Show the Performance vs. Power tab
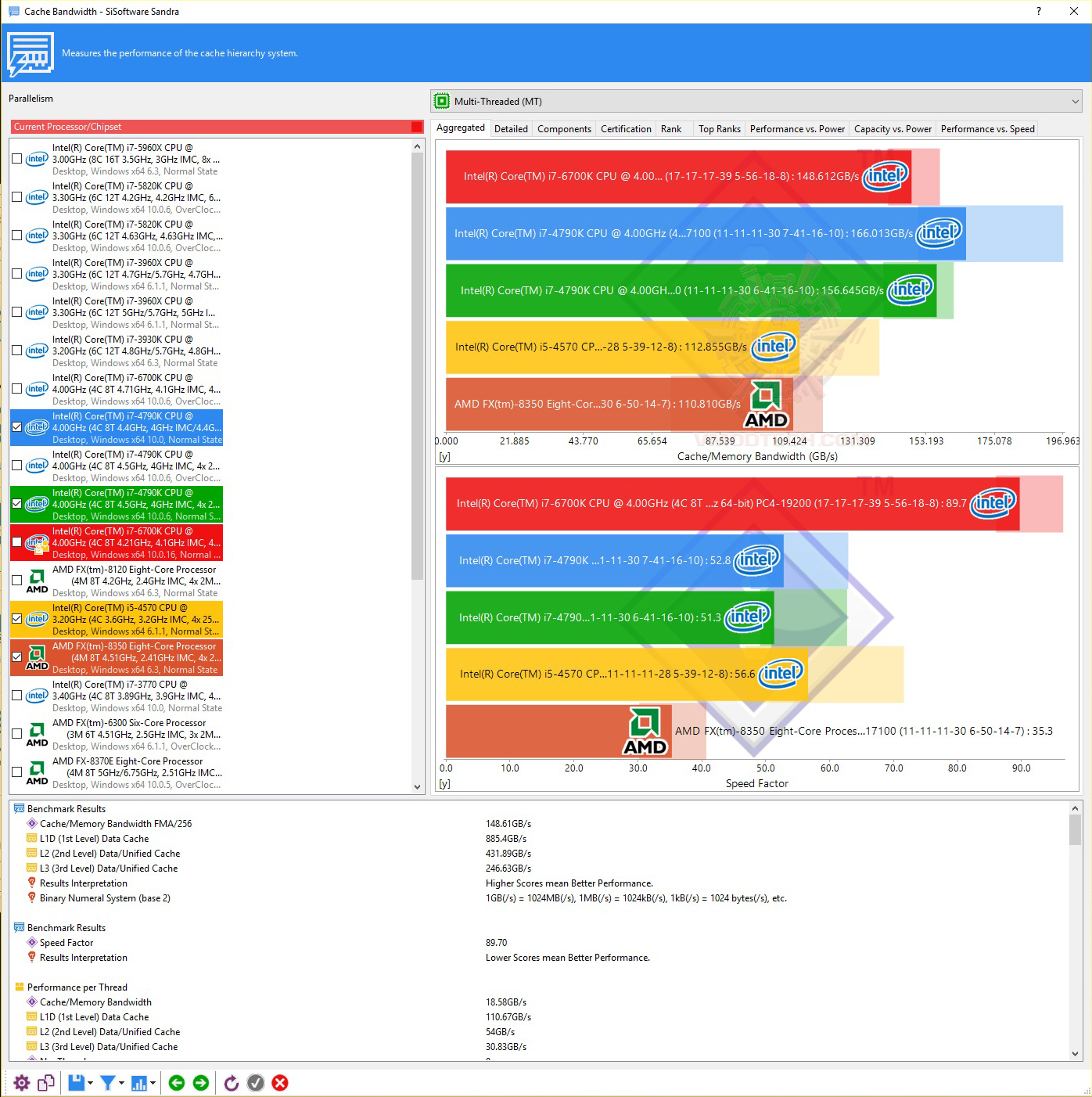Screen dimensions: 1092x1097 pyautogui.click(x=797, y=129)
